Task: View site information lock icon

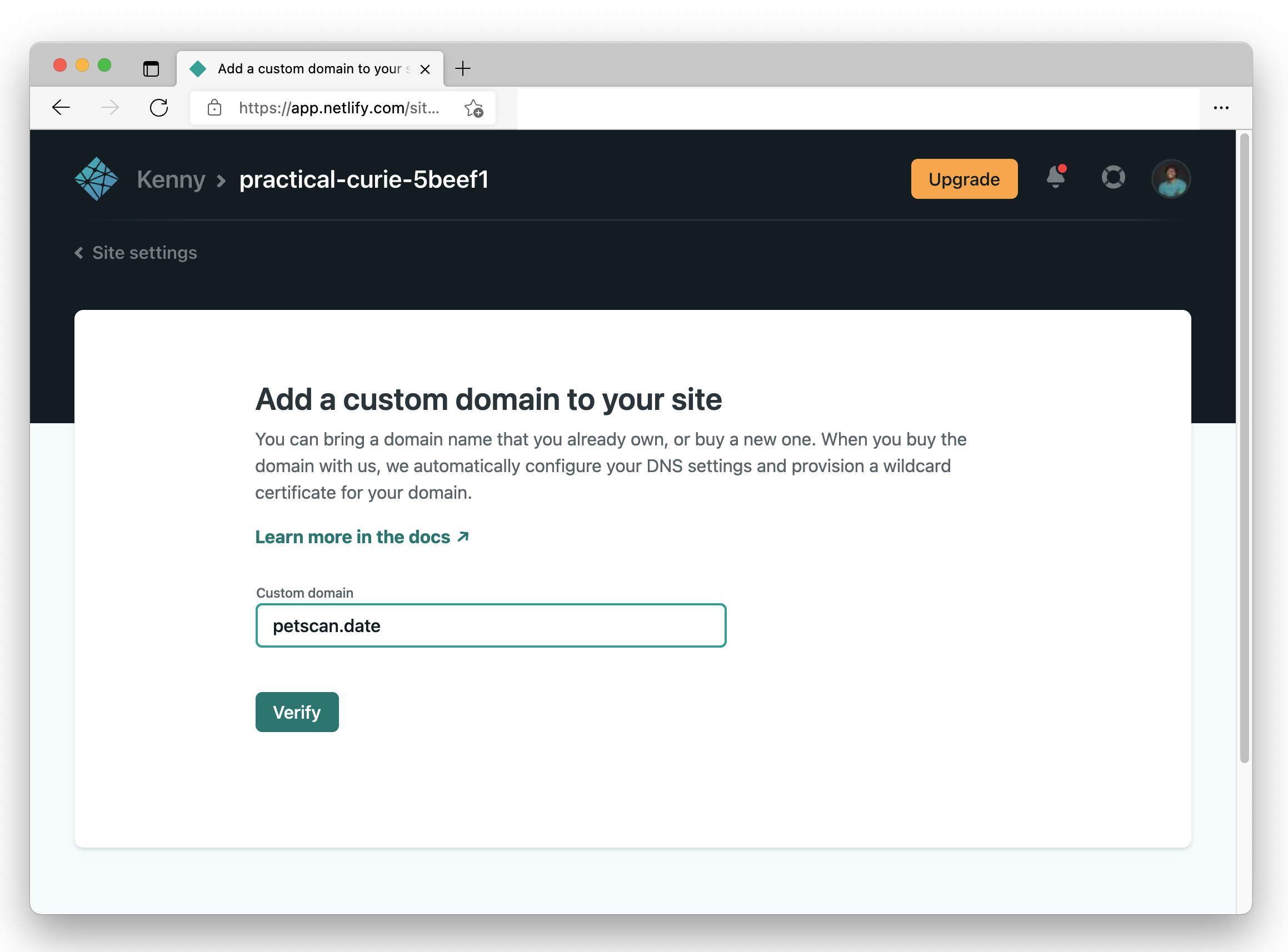Action: [x=214, y=108]
